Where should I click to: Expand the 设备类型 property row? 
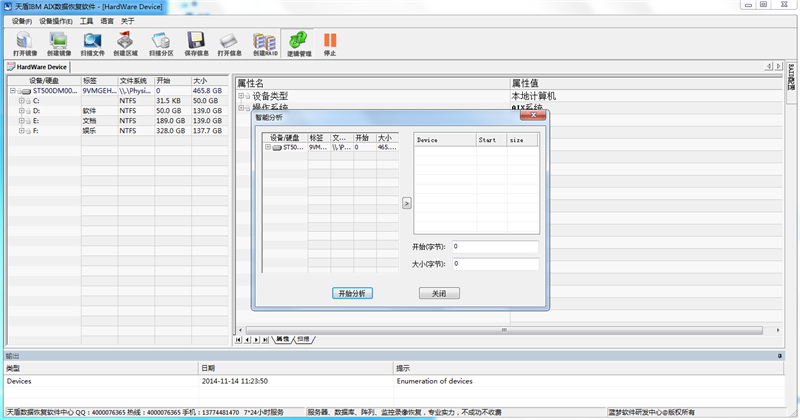point(241,96)
